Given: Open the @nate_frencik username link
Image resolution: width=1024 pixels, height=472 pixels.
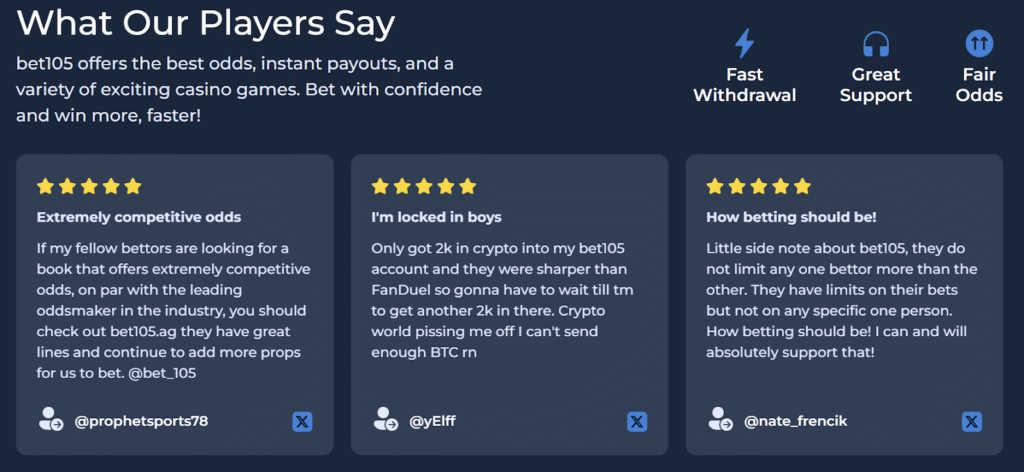Looking at the screenshot, I should [x=795, y=421].
